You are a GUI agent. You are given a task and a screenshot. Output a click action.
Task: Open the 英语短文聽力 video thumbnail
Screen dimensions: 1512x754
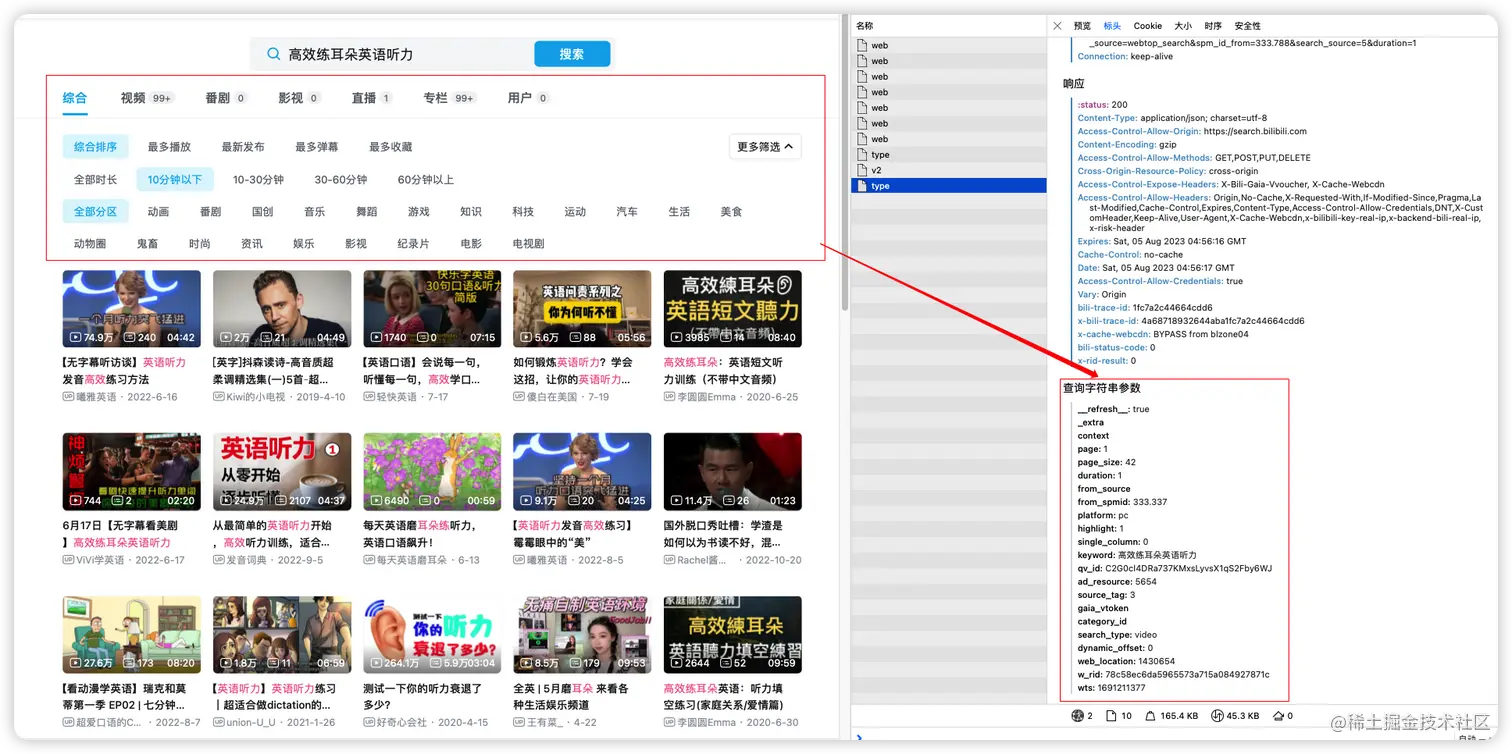(x=732, y=309)
